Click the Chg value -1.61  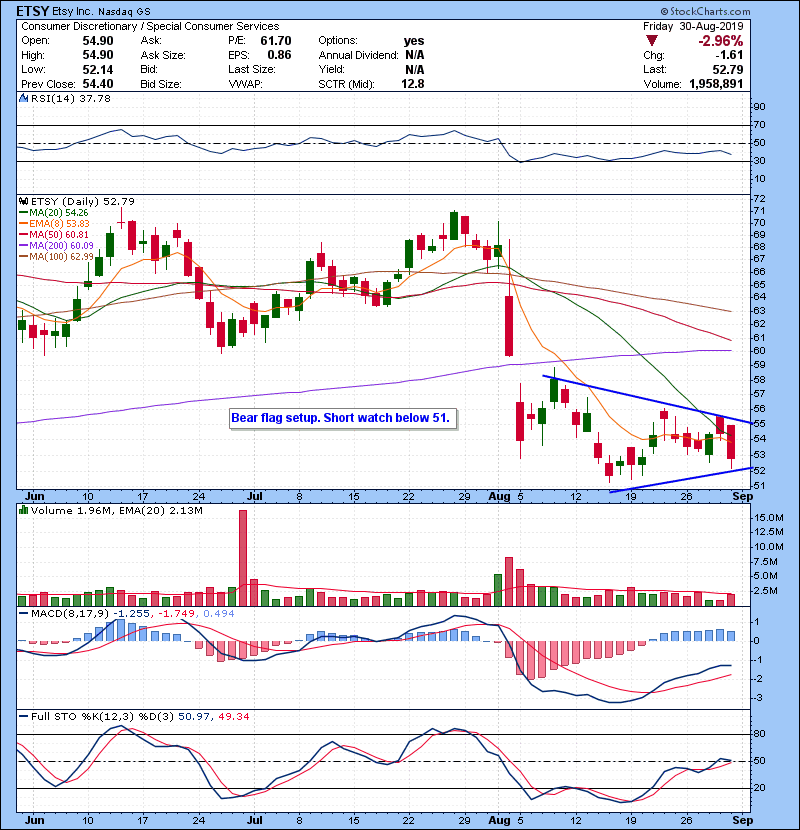pyautogui.click(x=729, y=55)
